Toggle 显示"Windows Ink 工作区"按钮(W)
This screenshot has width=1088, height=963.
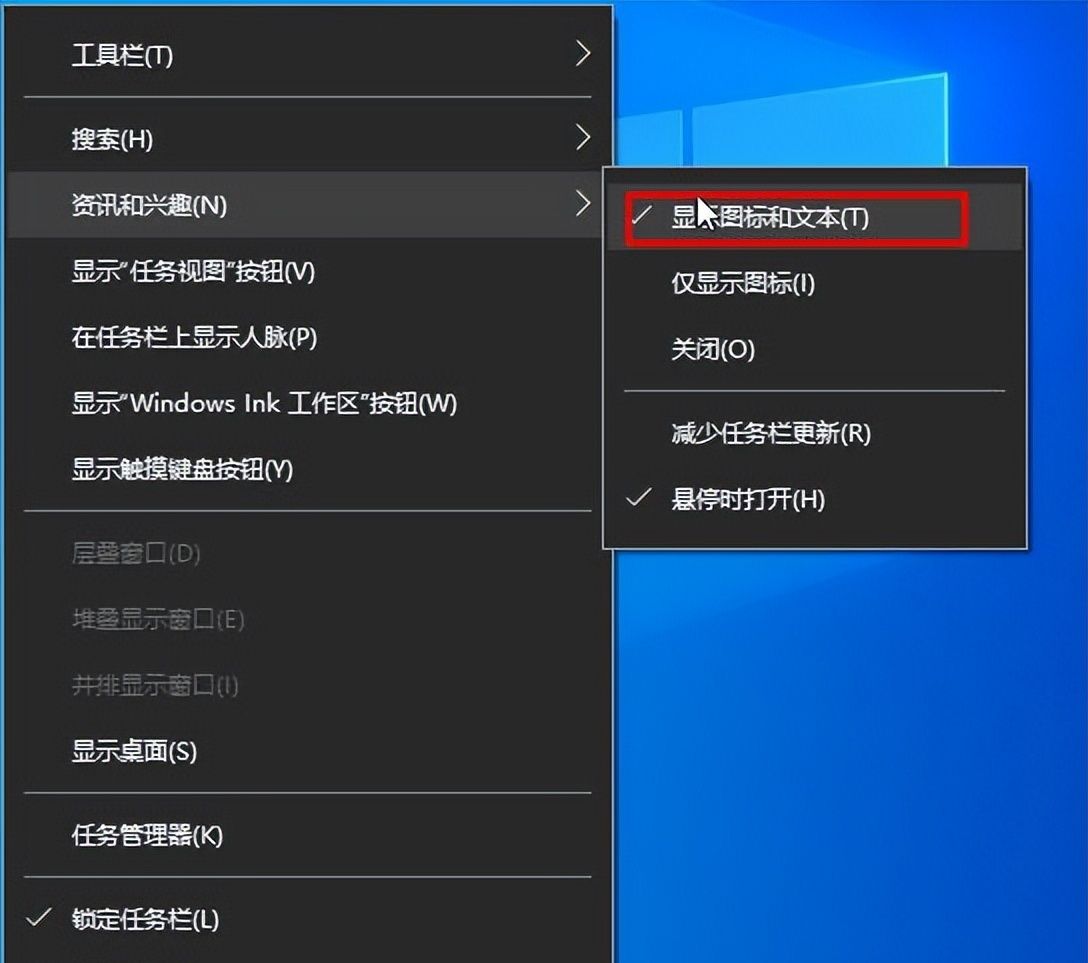307,403
